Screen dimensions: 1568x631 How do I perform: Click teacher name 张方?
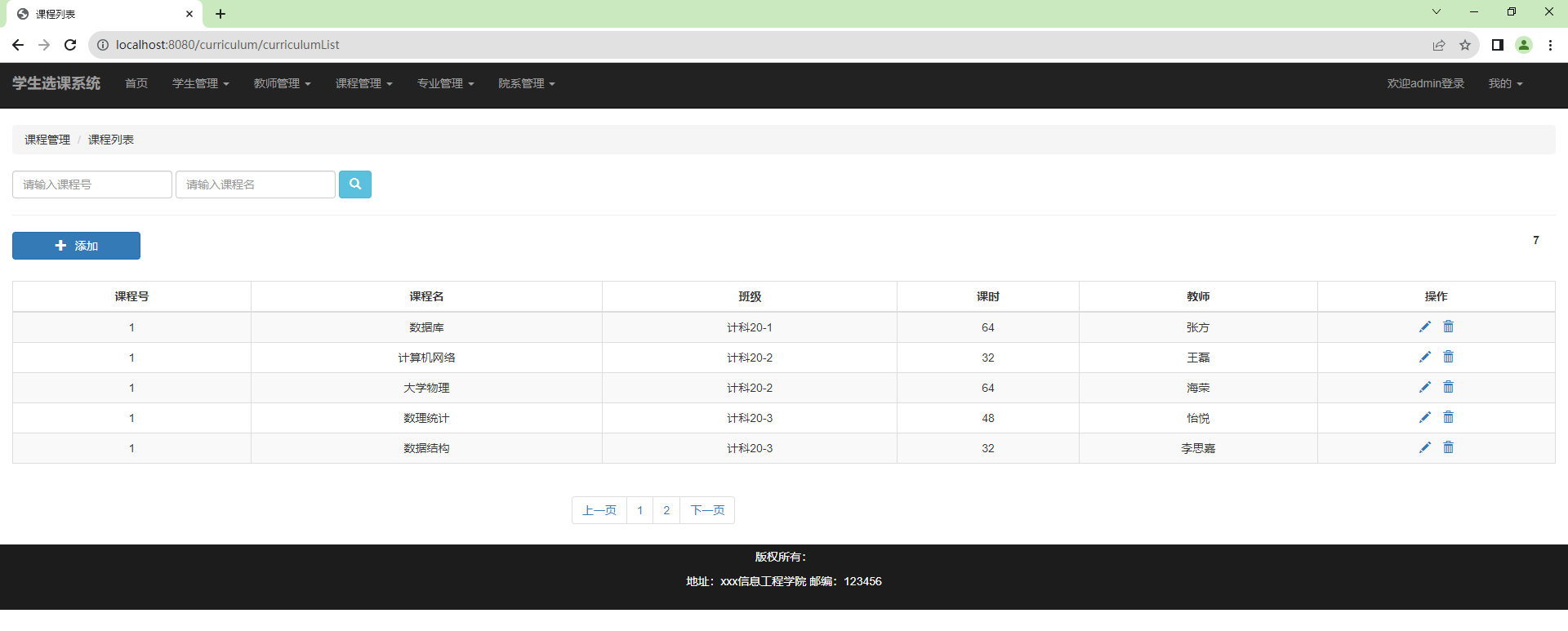(1198, 327)
